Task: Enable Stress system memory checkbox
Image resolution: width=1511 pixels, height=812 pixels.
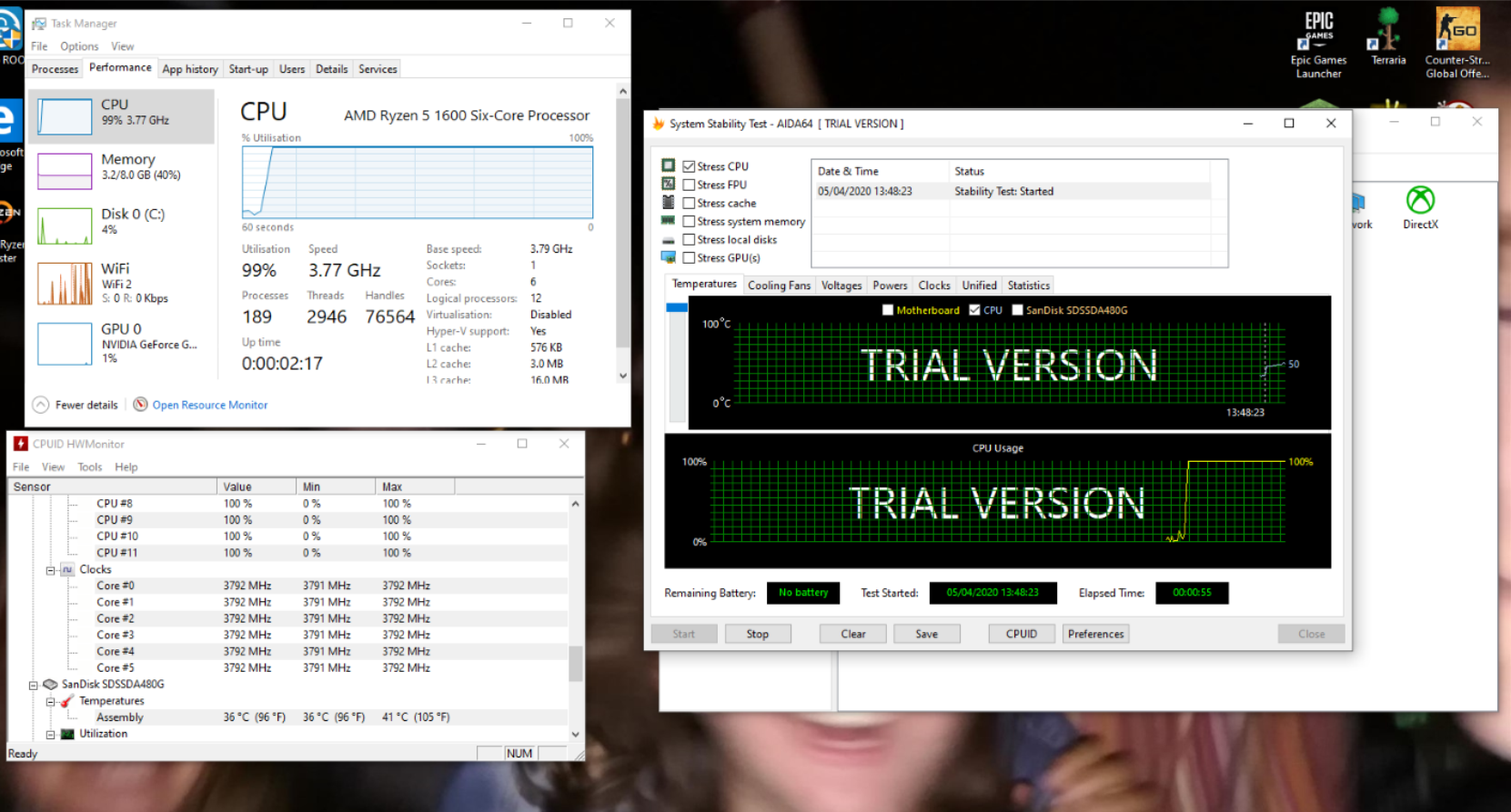Action: click(x=689, y=221)
